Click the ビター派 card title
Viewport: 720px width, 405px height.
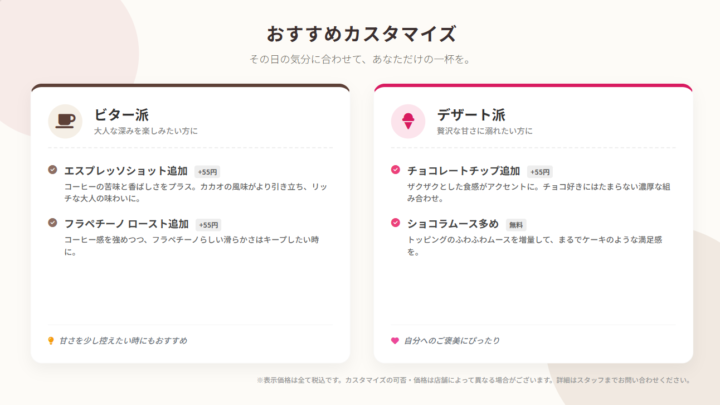pyautogui.click(x=121, y=115)
